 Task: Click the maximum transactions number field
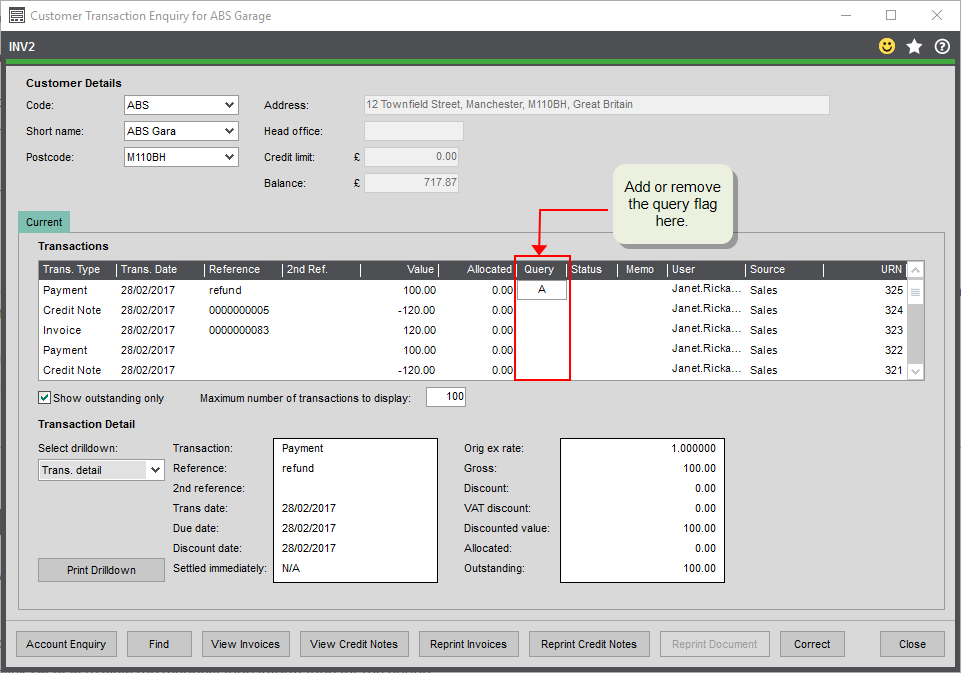446,397
